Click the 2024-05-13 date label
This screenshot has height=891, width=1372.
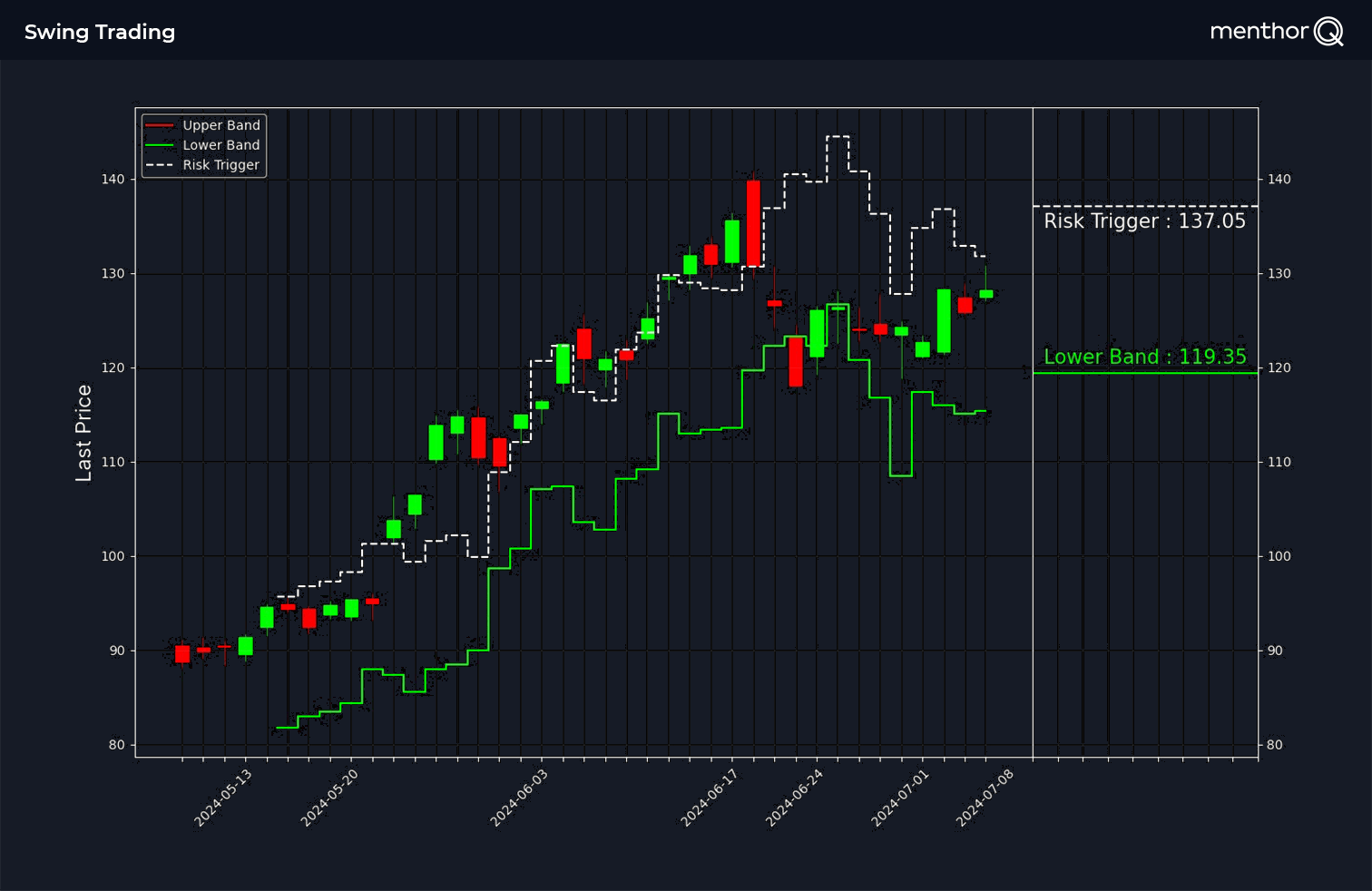coord(223,798)
